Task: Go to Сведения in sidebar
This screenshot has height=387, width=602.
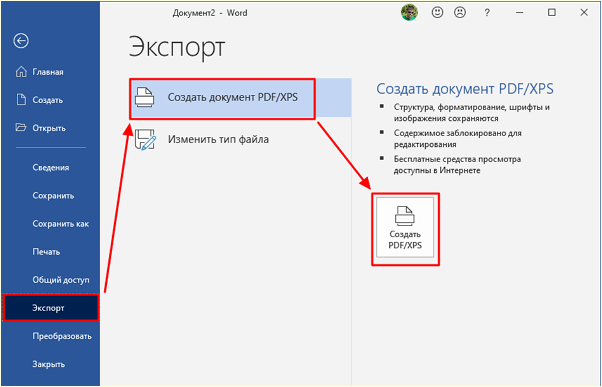Action: [50, 167]
